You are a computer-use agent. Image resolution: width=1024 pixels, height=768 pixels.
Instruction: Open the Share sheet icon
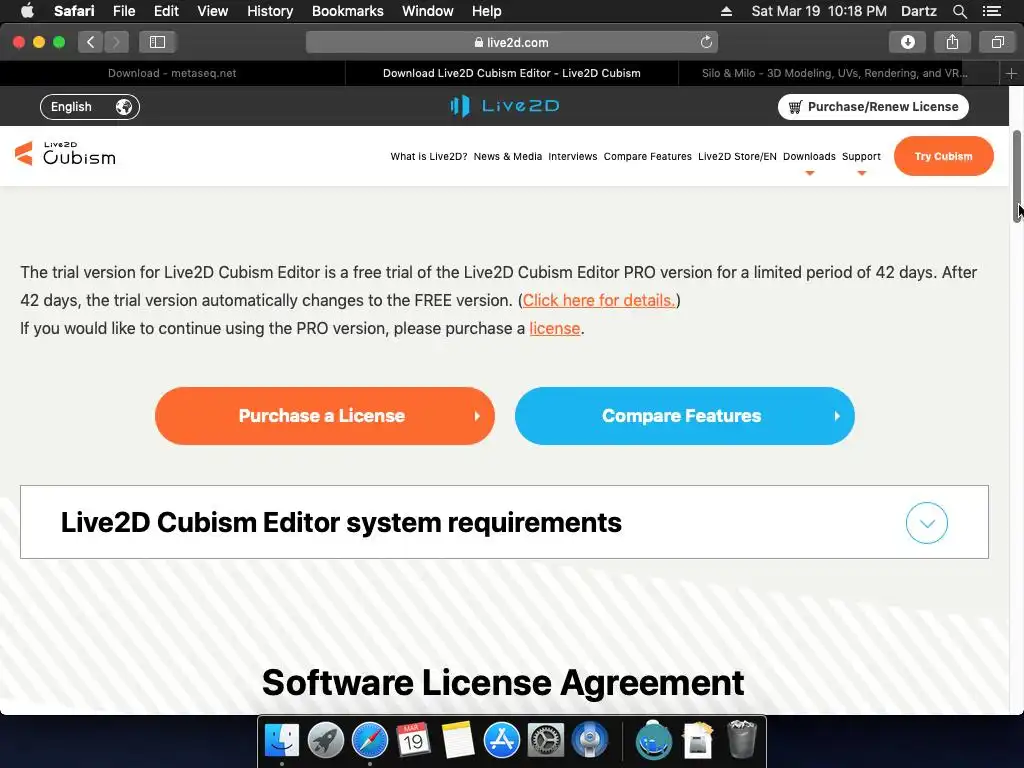(952, 42)
